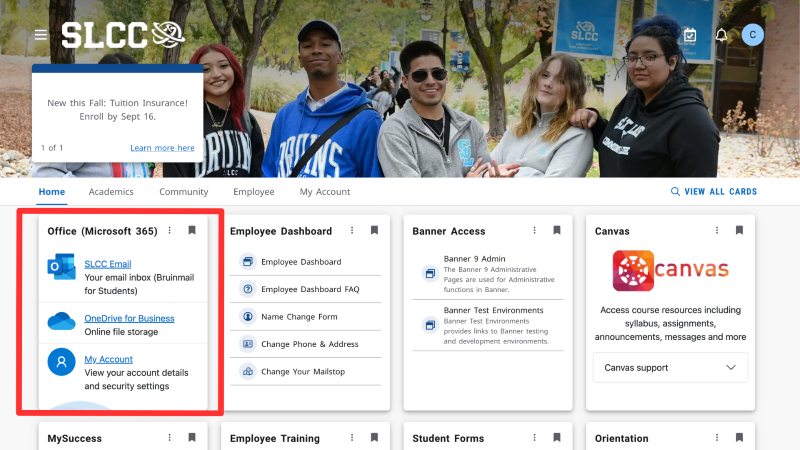800x450 pixels.
Task: Click the Outlook icon for SLCC Email
Action: (61, 268)
